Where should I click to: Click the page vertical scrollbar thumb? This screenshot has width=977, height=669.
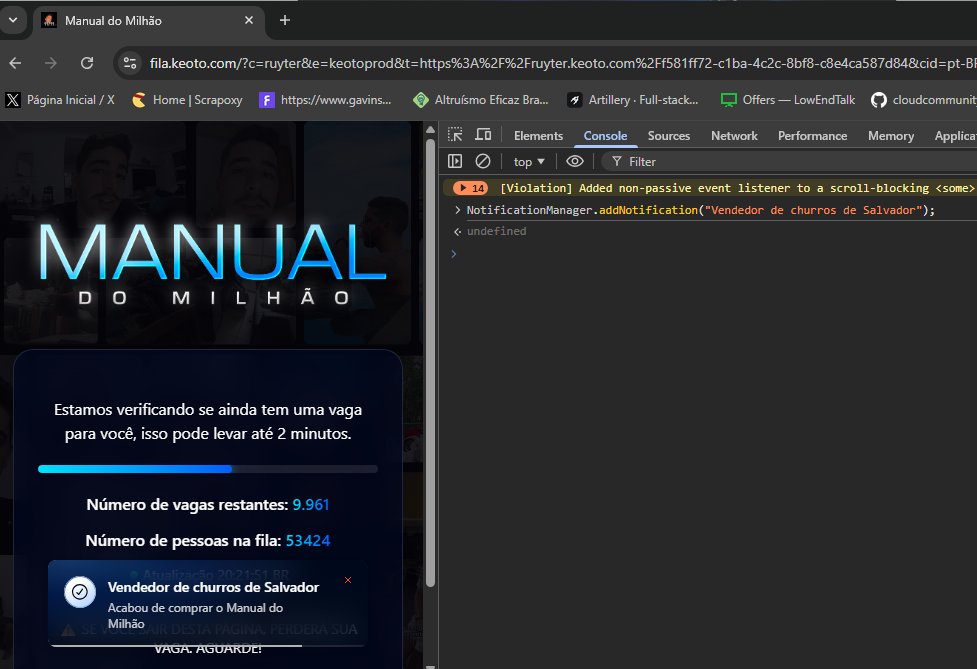(x=431, y=363)
